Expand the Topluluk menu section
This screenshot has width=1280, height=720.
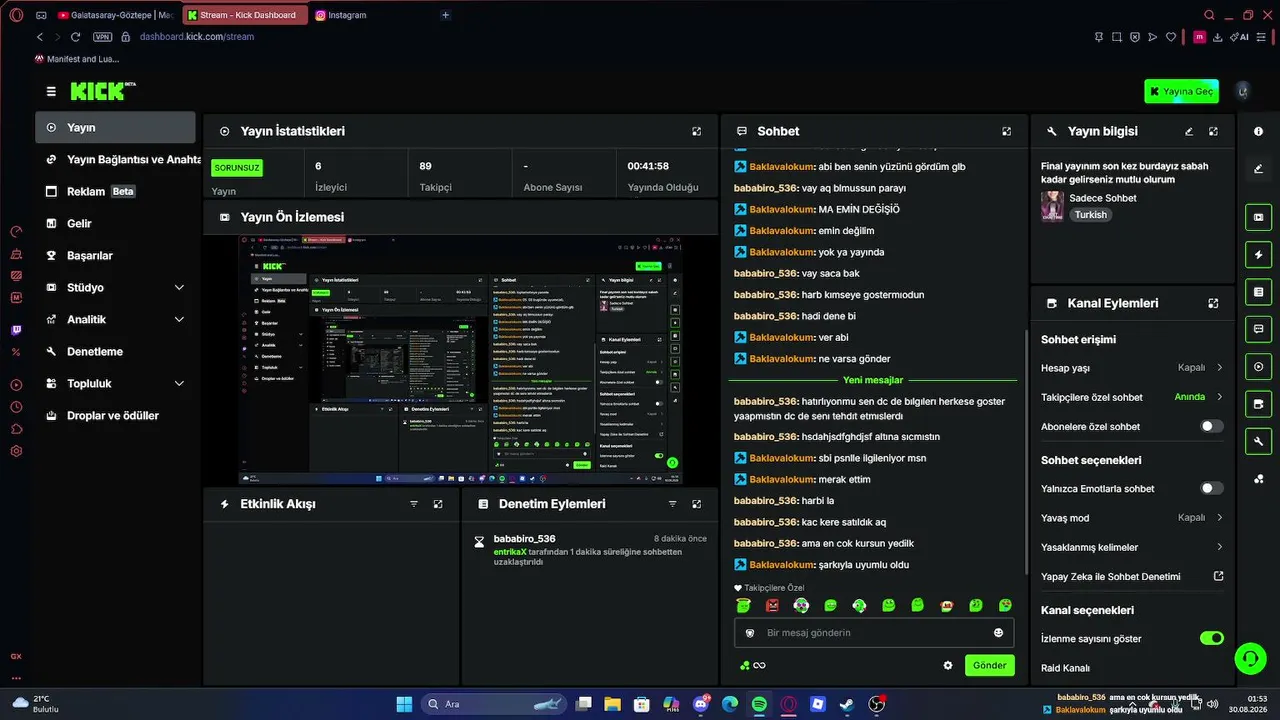(x=116, y=383)
